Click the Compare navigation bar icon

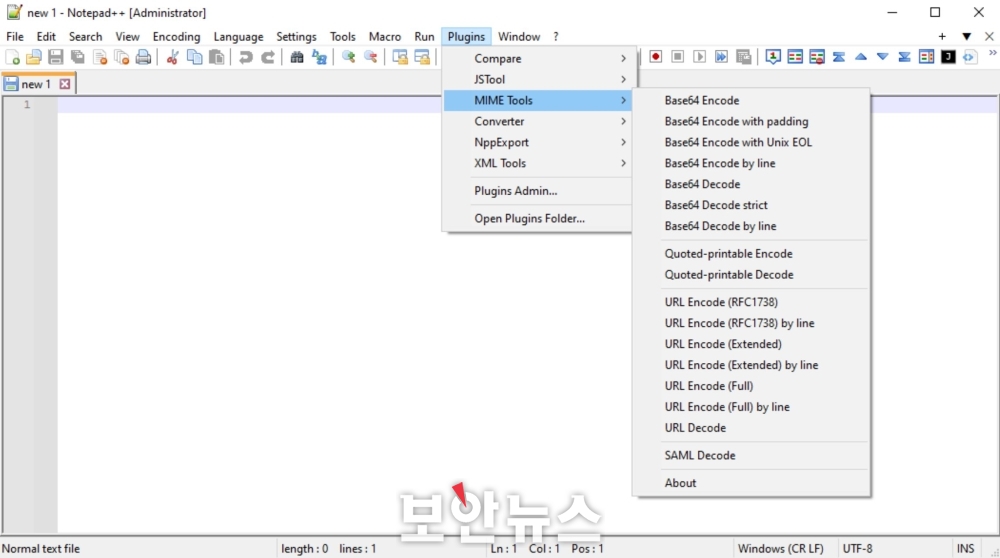click(x=927, y=57)
